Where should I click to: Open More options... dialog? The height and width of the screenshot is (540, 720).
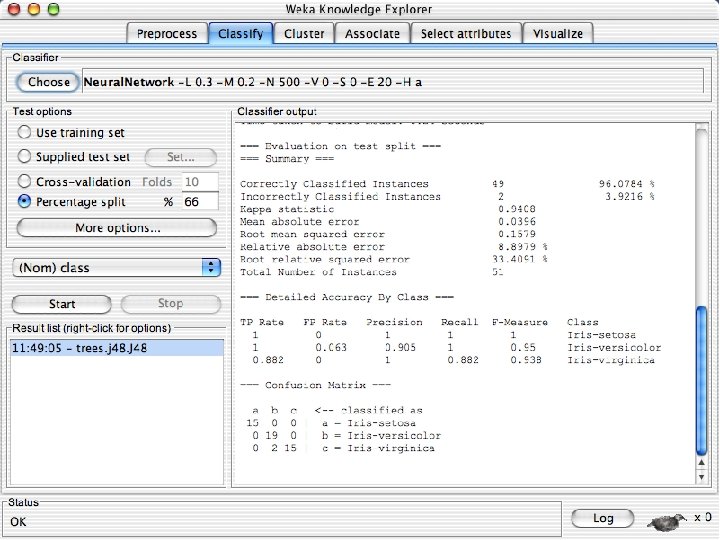click(117, 228)
